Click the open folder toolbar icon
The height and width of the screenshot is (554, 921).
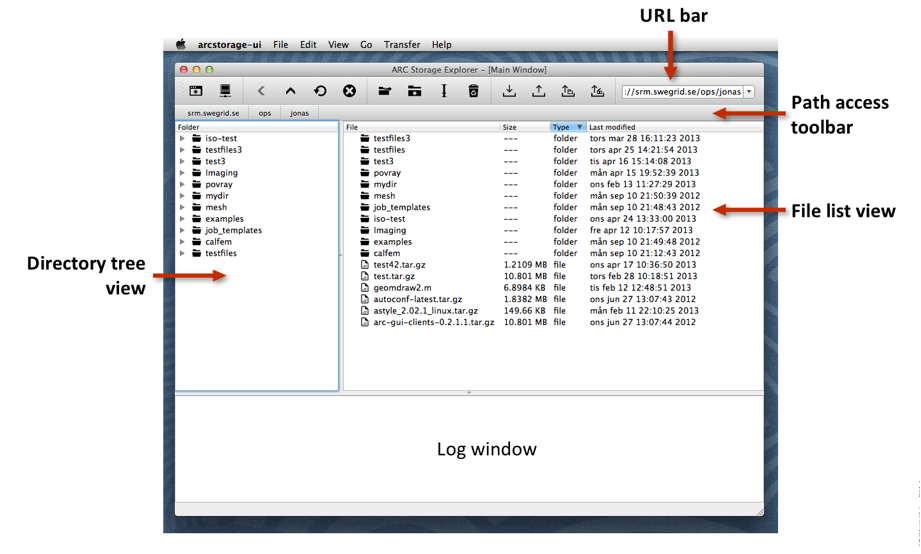click(385, 91)
